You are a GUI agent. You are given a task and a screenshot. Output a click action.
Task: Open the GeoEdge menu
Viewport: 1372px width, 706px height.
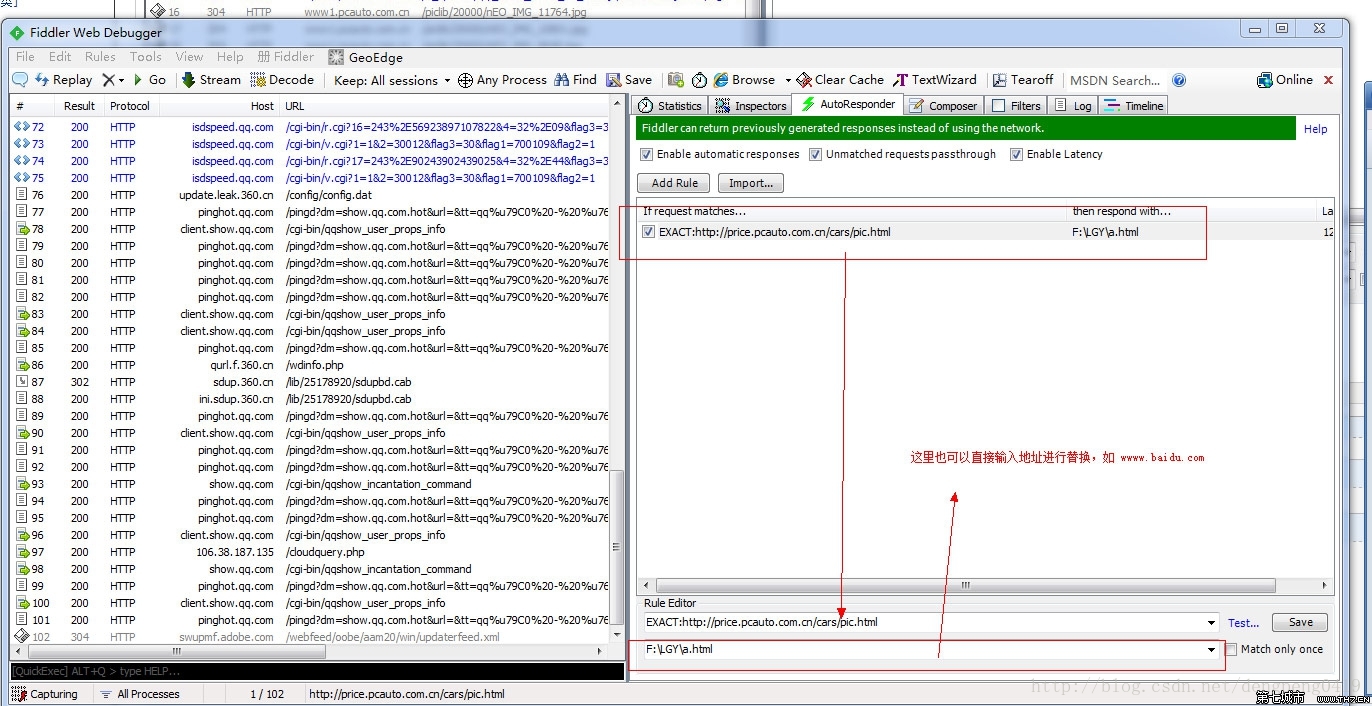pyautogui.click(x=365, y=57)
